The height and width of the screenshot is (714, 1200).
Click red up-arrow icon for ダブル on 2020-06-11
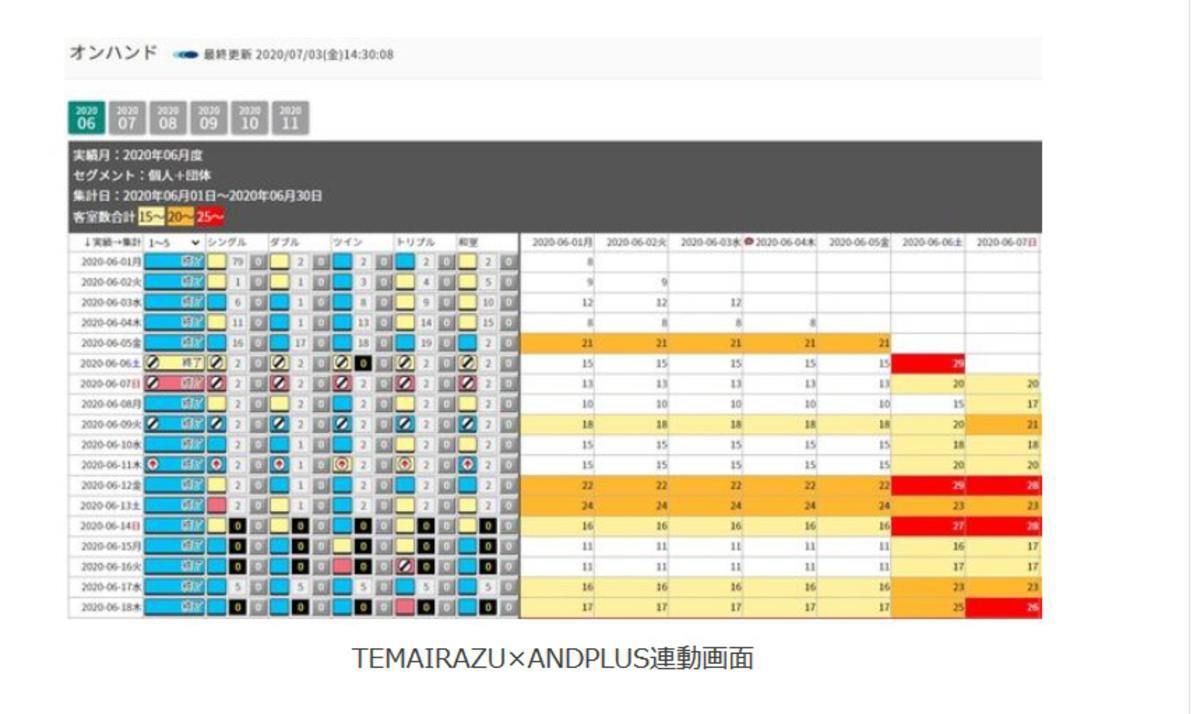point(279,465)
